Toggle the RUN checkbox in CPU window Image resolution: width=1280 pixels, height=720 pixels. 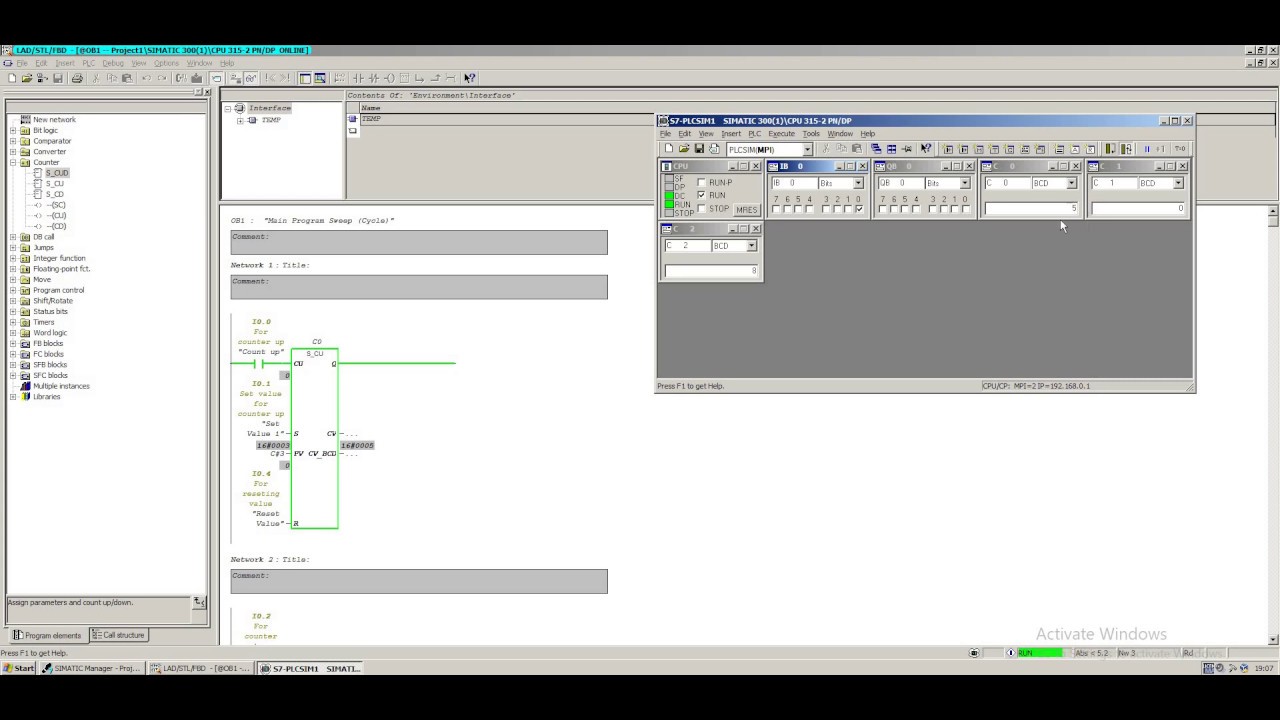701,195
